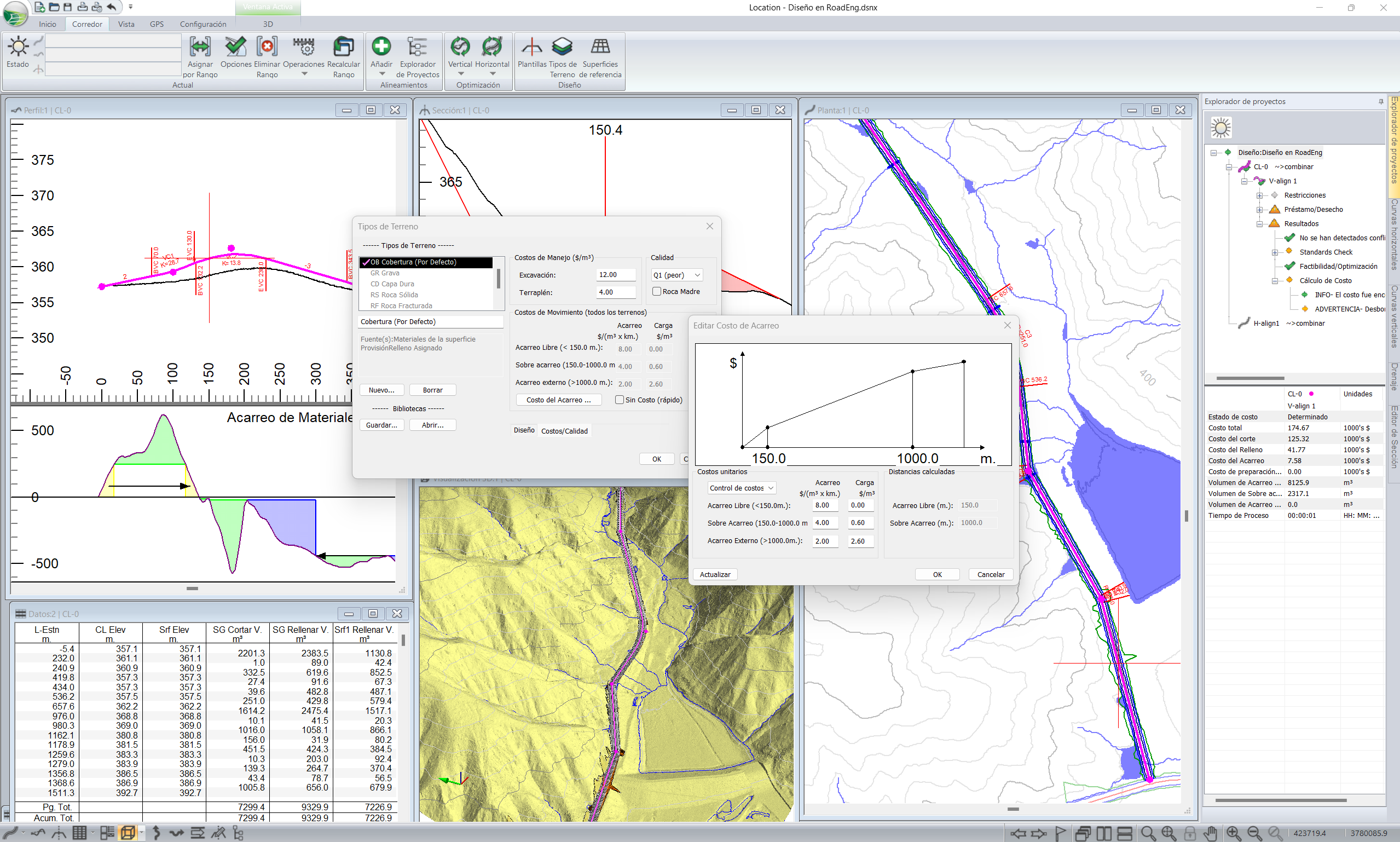Click the tree hierarchy icon in bottom toolbar
This screenshot has height=842, width=1400.
point(238,833)
